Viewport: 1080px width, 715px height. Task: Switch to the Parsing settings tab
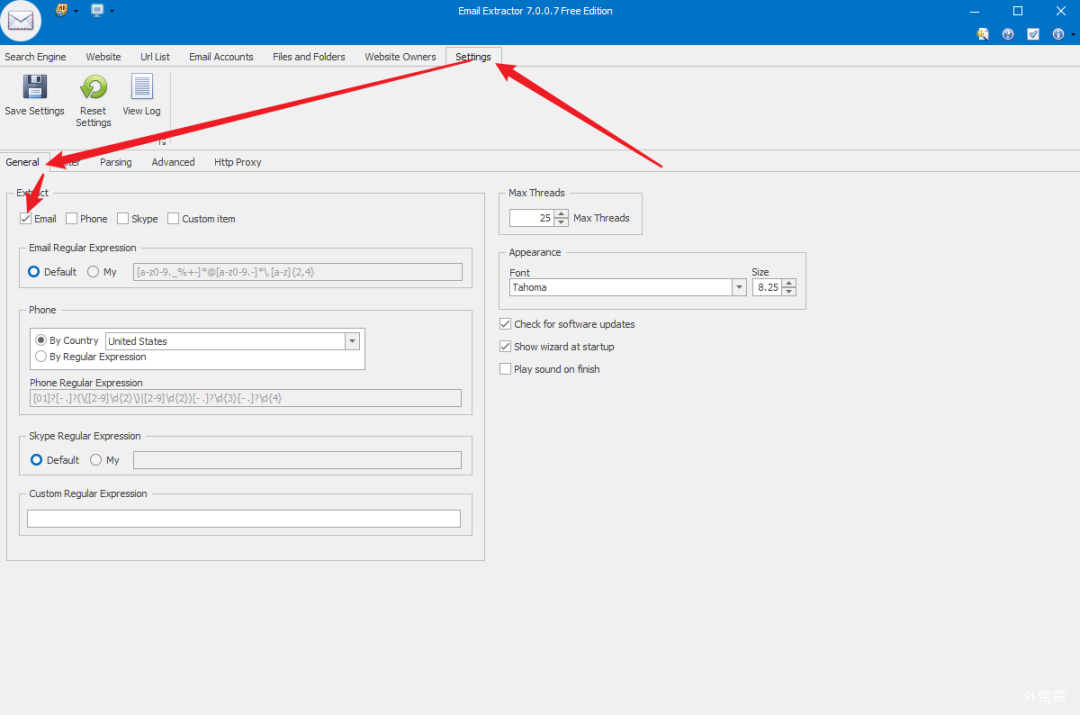[116, 162]
